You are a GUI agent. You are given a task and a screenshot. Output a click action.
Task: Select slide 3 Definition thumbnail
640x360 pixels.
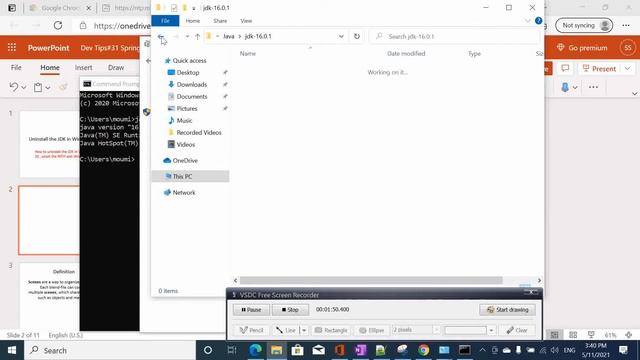pos(49,296)
